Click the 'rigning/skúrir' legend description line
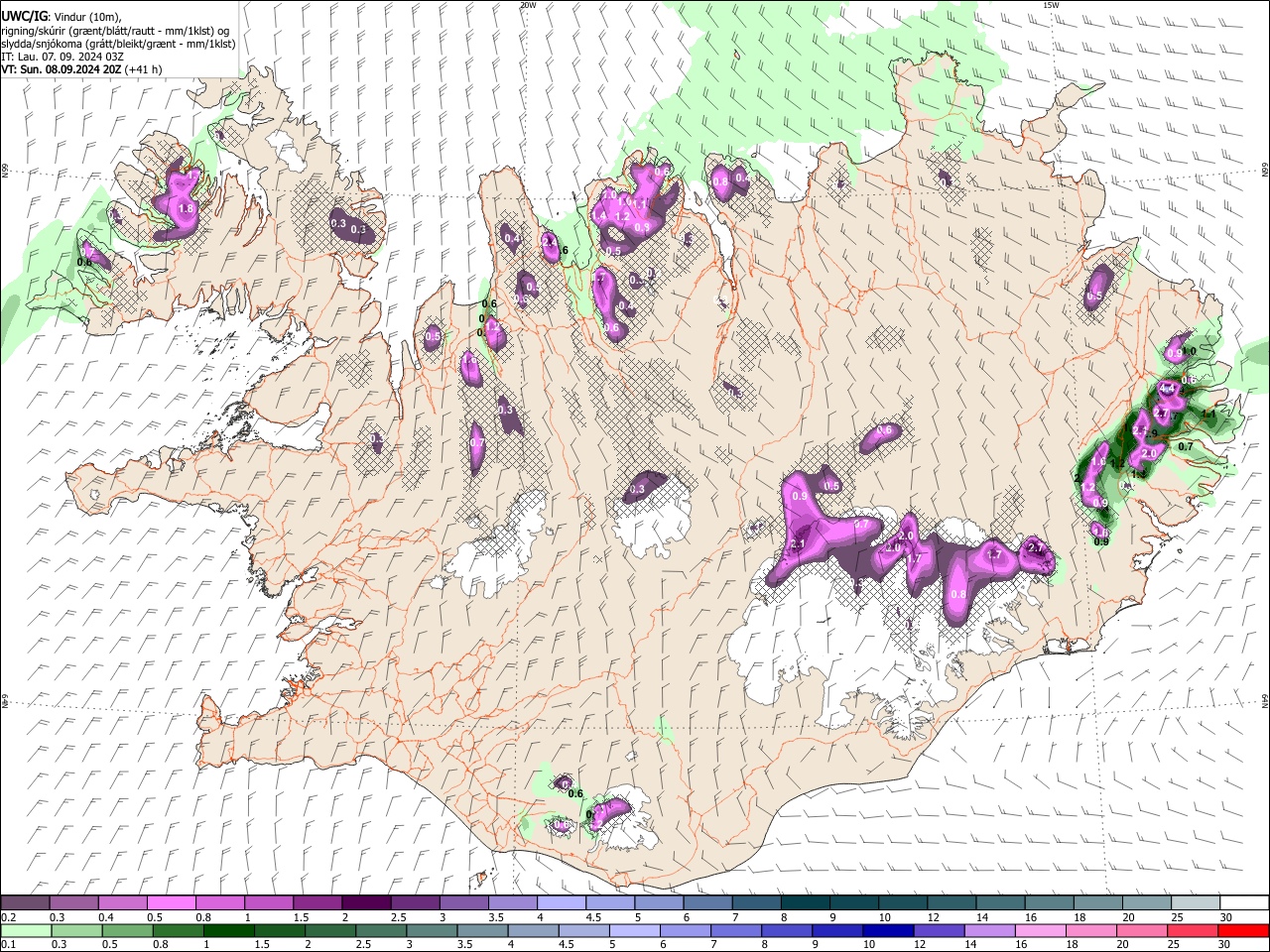 click(115, 31)
